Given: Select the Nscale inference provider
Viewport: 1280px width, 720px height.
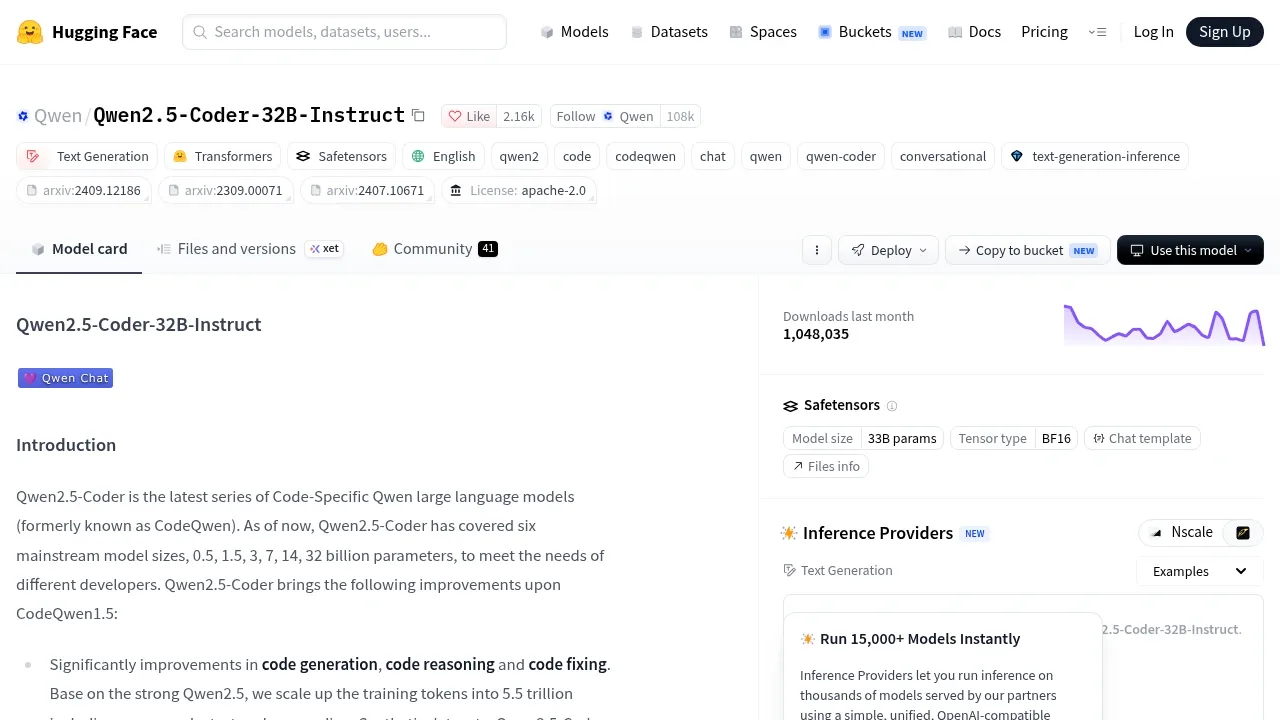Looking at the screenshot, I should click(x=1181, y=532).
